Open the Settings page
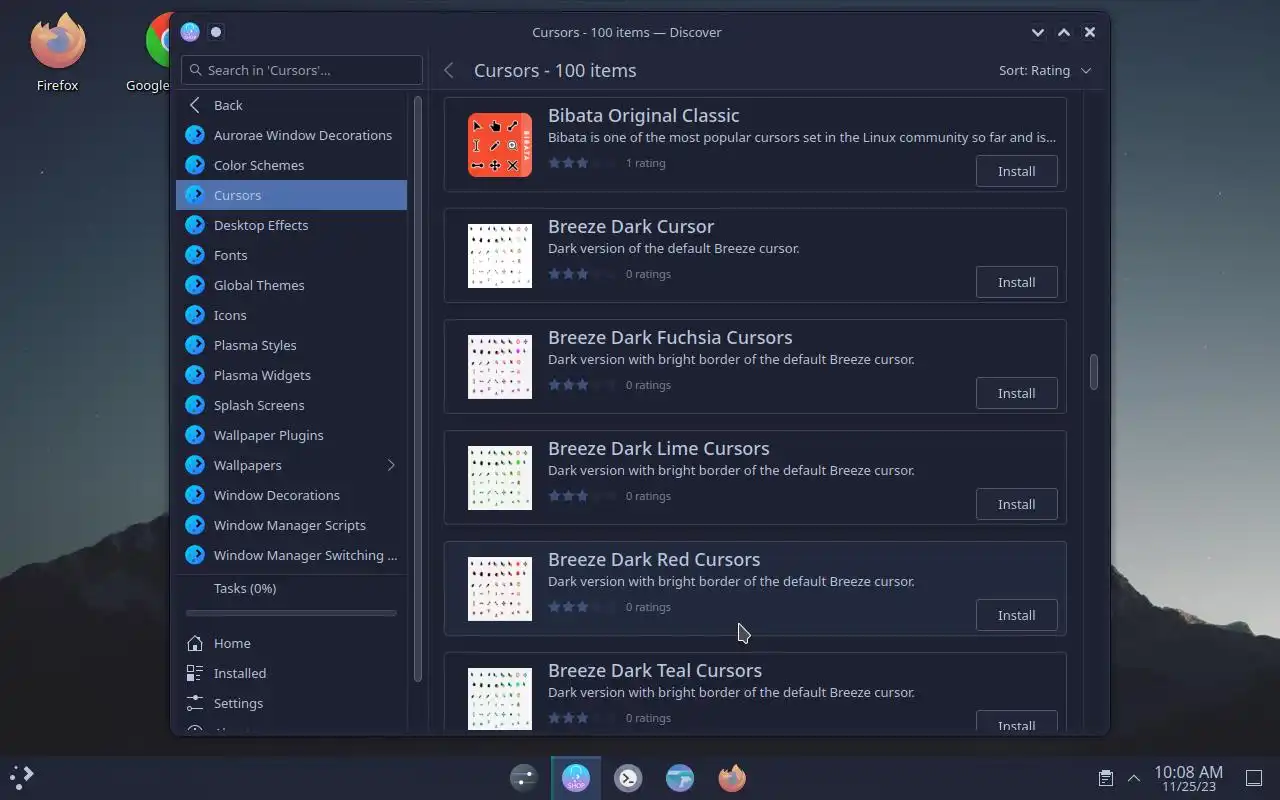Screen dimensions: 1280x800 (x=291, y=703)
